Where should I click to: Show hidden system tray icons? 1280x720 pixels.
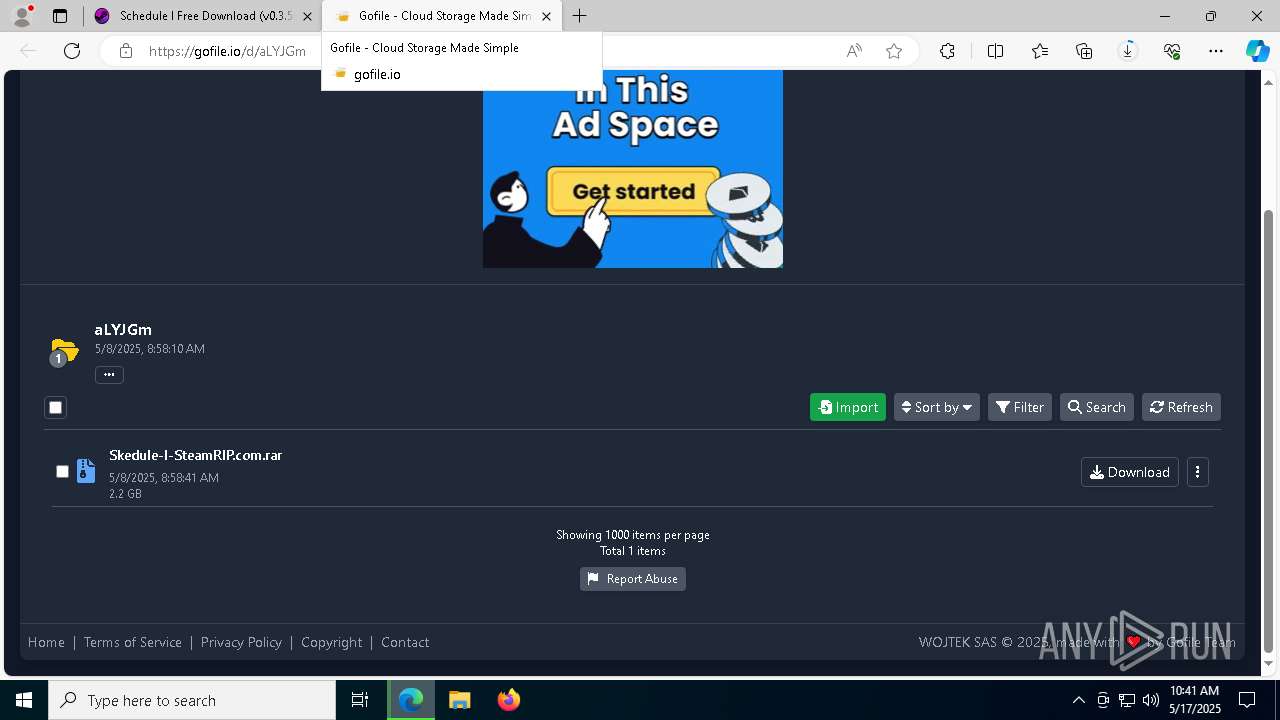(1078, 700)
